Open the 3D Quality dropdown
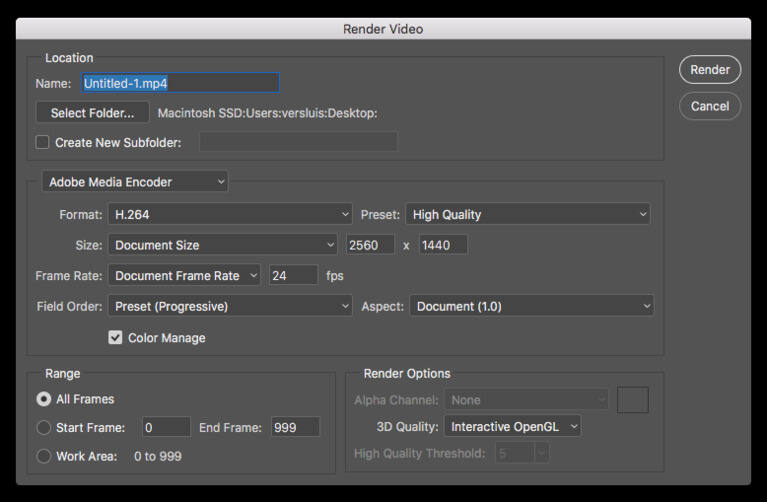This screenshot has height=502, width=767. coord(512,427)
